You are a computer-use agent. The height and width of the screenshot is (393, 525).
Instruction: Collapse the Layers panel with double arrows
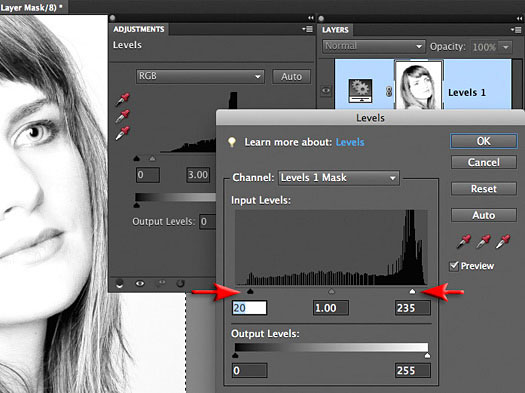(x=520, y=18)
